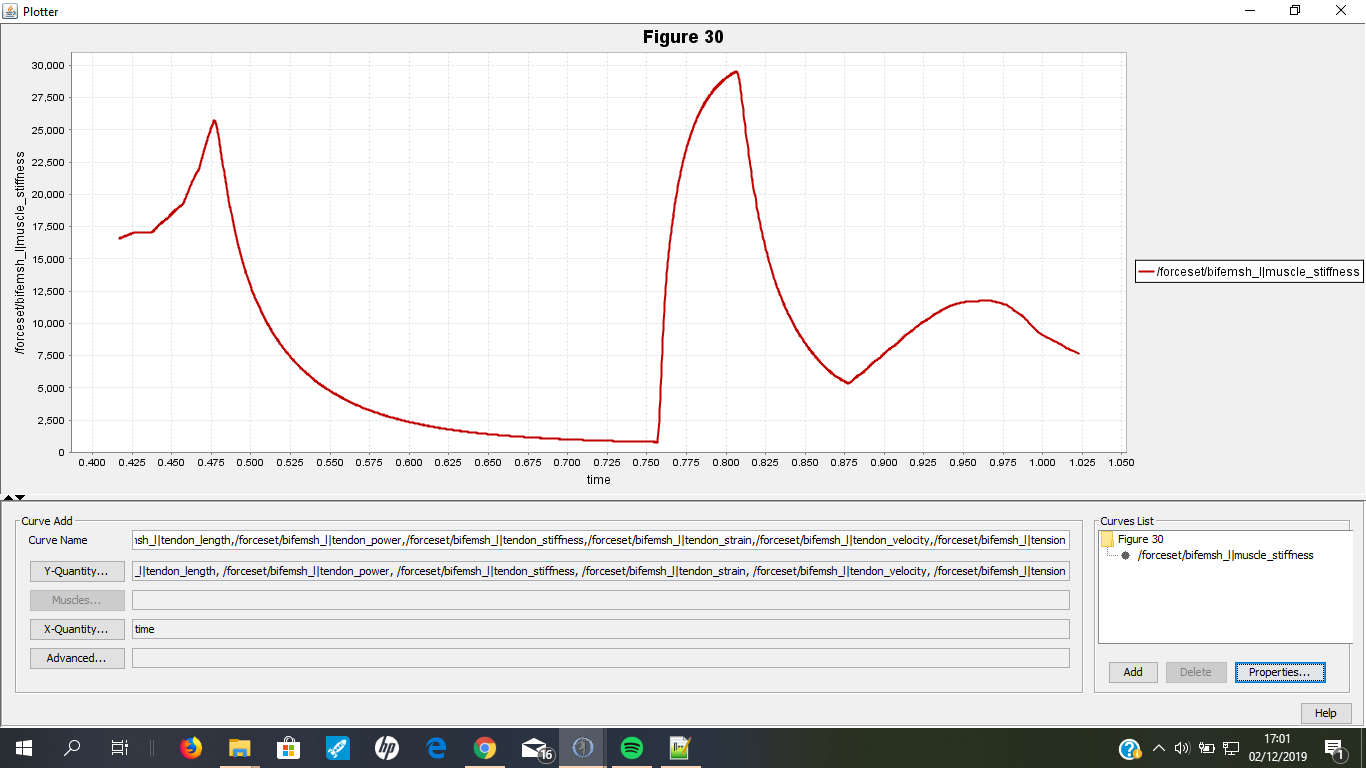This screenshot has width=1366, height=768.
Task: Click active OpenSim taskbar icon
Action: [x=583, y=748]
